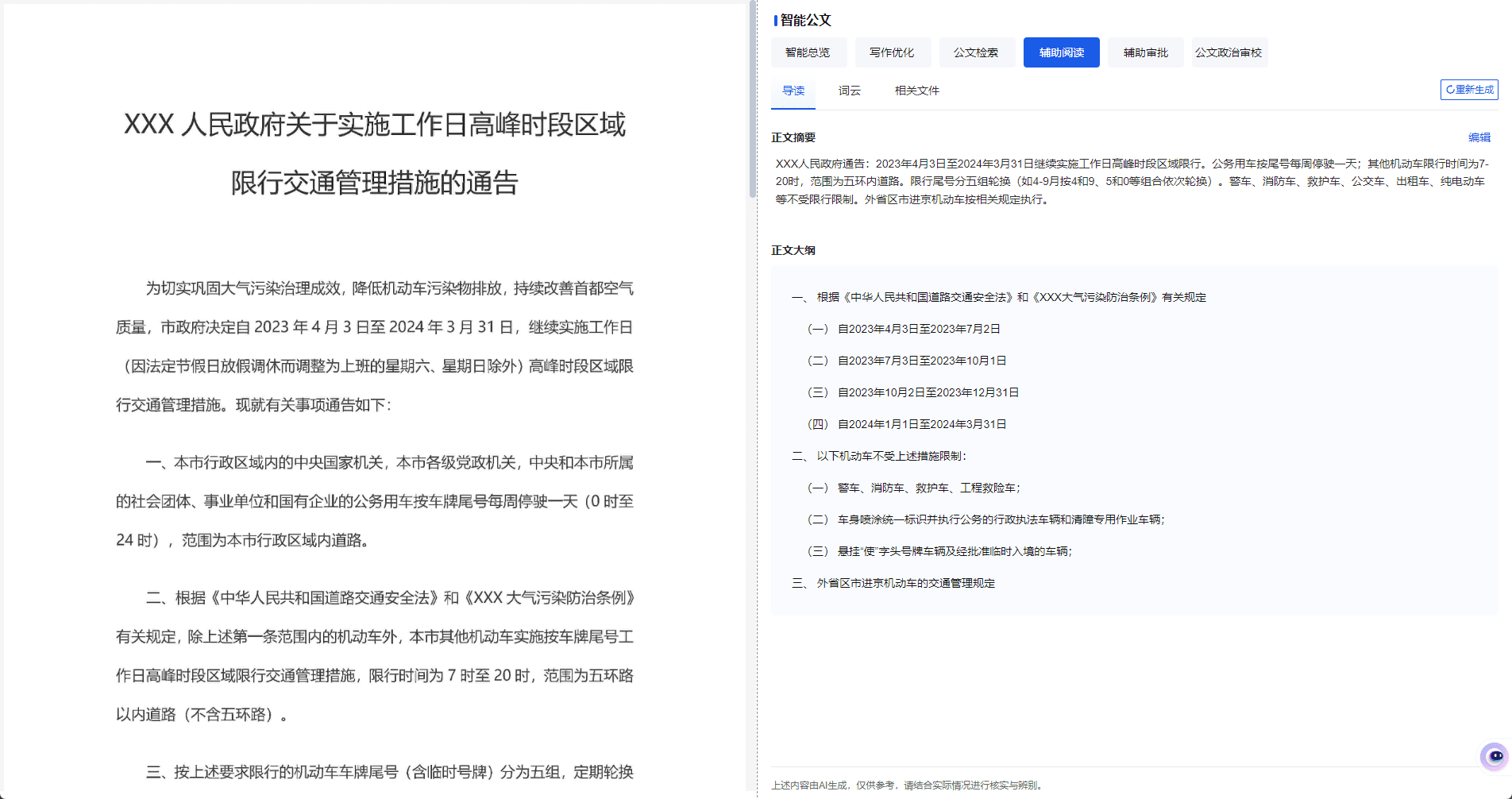Select outline item 警车、消防车、救护车、工程救险车
This screenshot has width=1512, height=799.
[x=914, y=488]
